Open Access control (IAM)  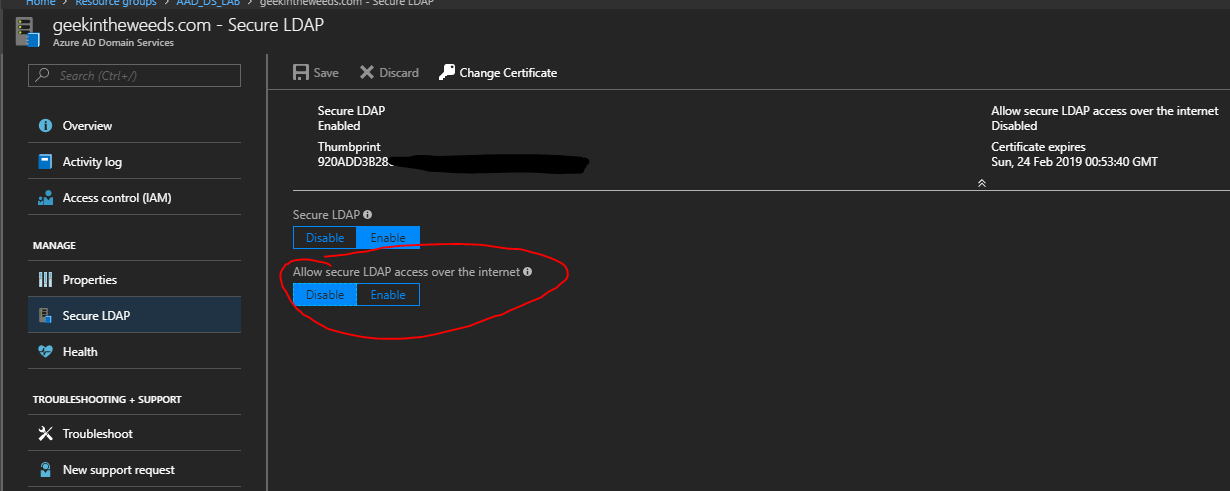pyautogui.click(x=134, y=198)
